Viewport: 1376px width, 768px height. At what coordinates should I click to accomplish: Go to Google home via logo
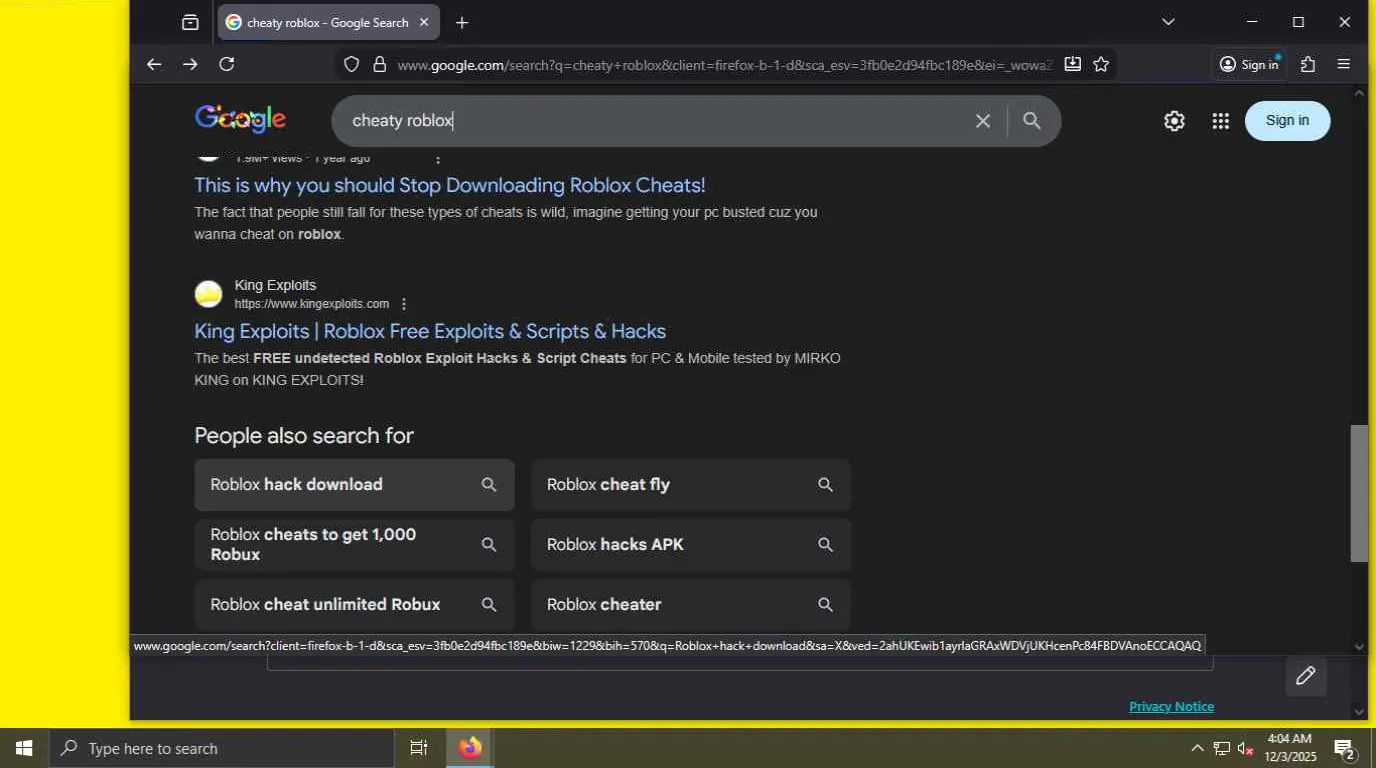pos(241,119)
